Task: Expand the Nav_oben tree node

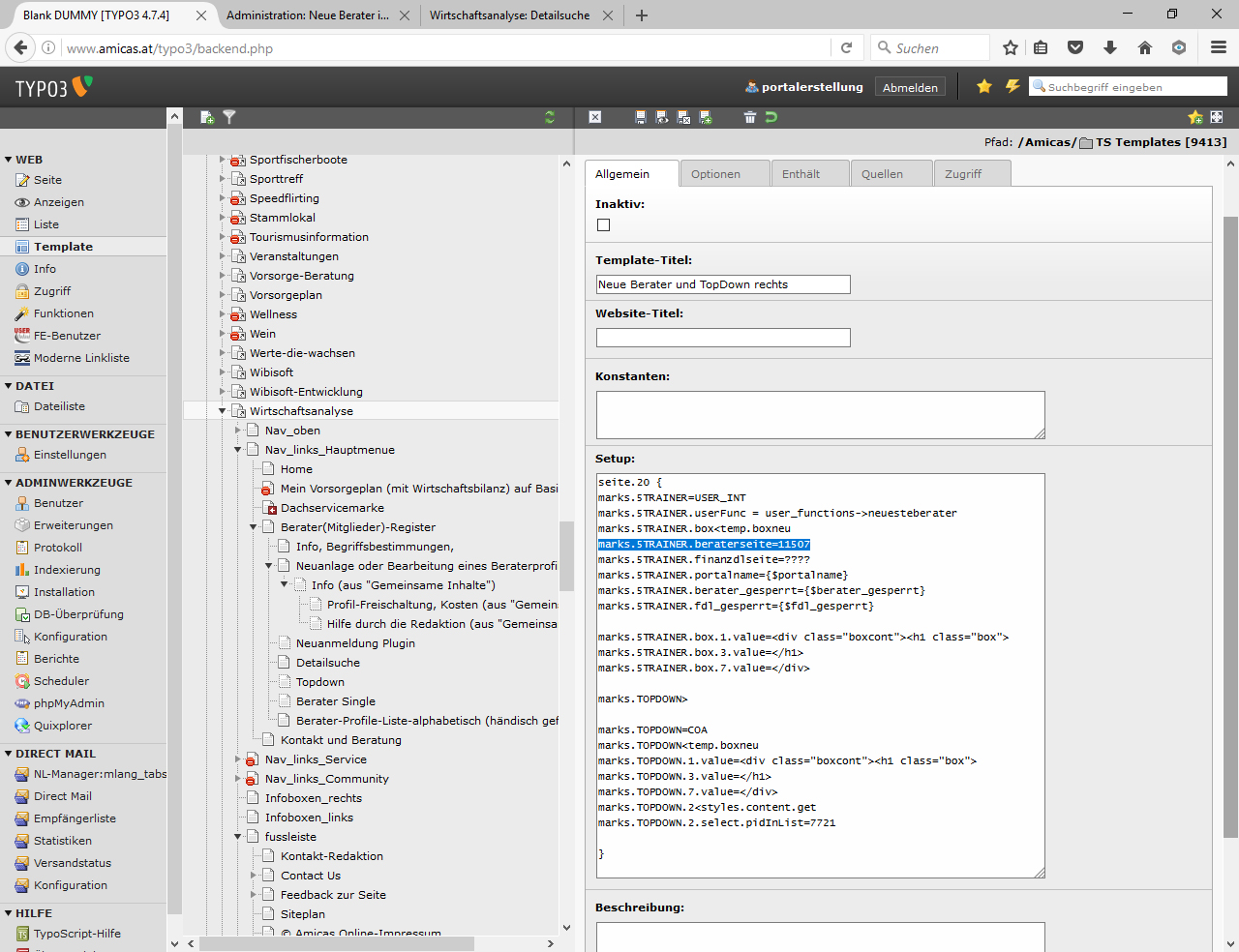Action: pos(238,431)
